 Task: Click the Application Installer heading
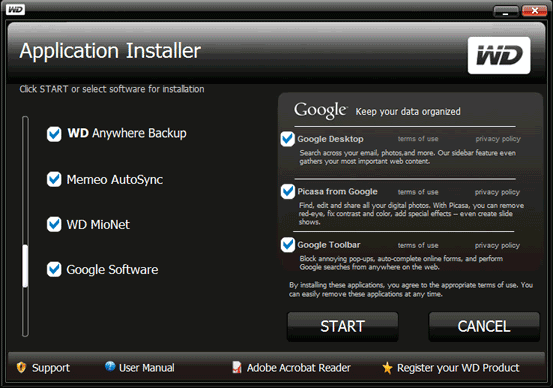point(110,51)
